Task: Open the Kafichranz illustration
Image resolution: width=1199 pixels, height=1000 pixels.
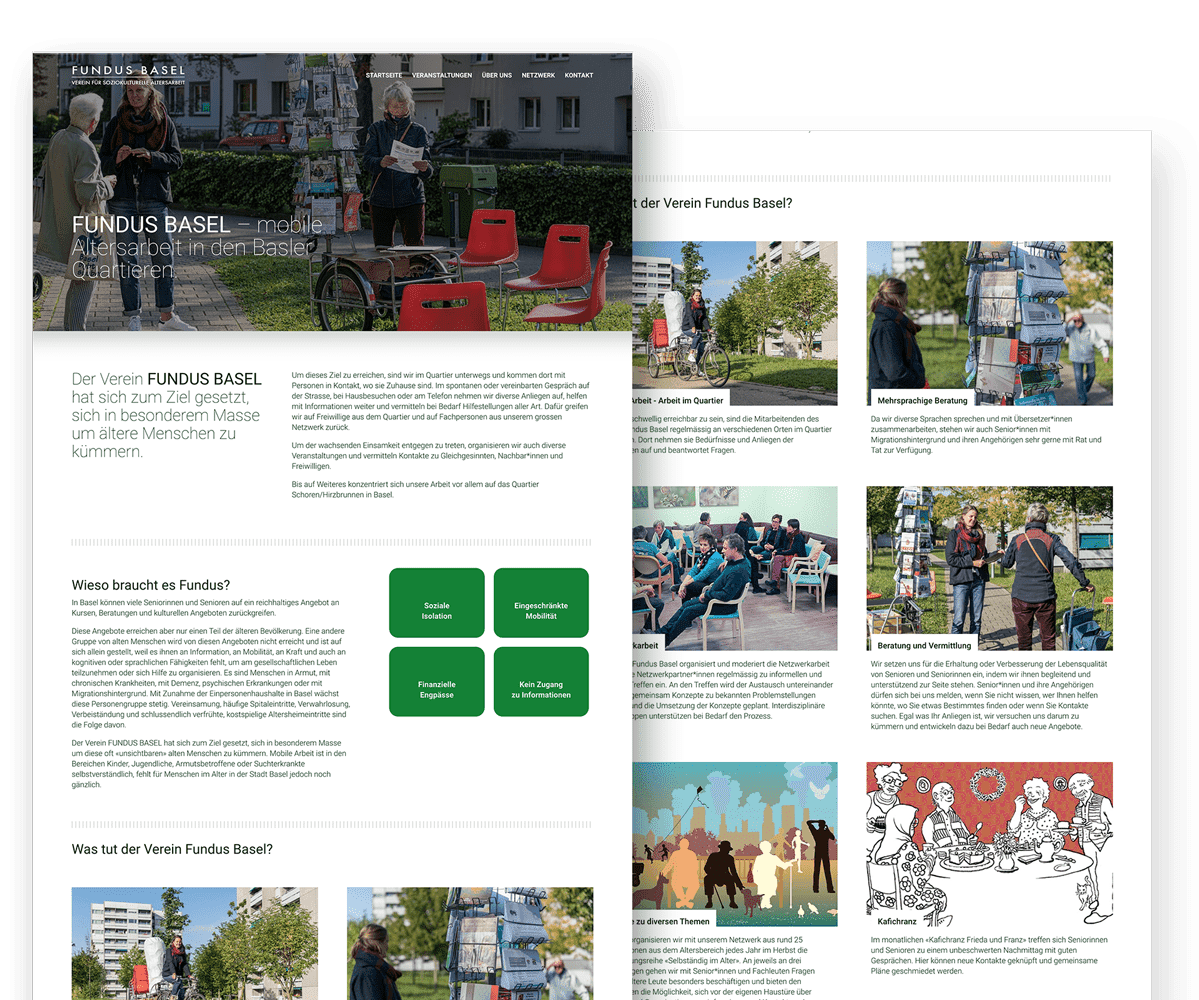Action: point(989,844)
